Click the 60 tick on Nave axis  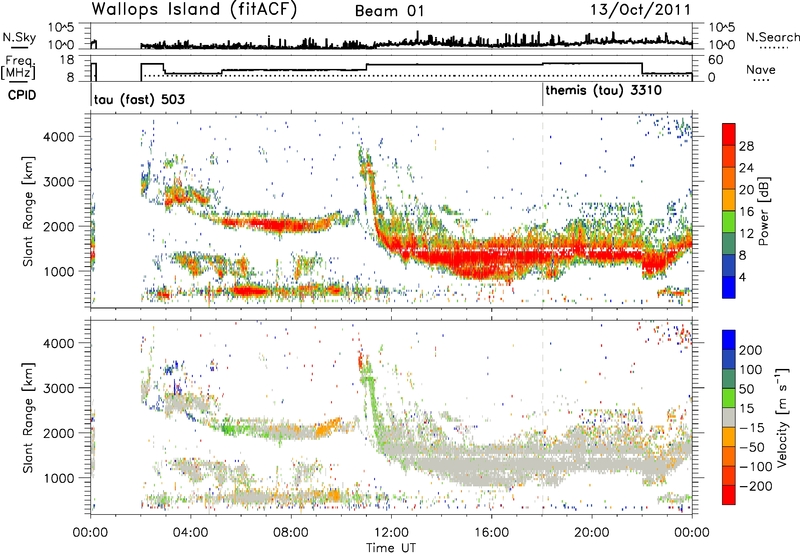click(x=715, y=60)
